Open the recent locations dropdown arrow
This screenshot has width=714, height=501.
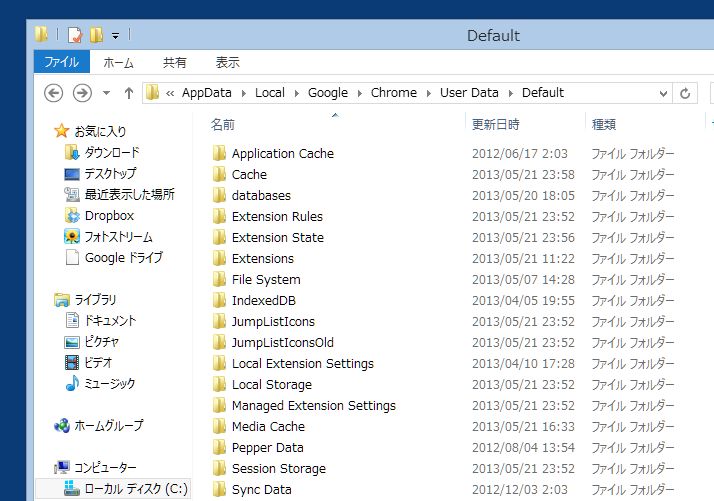pyautogui.click(x=107, y=93)
